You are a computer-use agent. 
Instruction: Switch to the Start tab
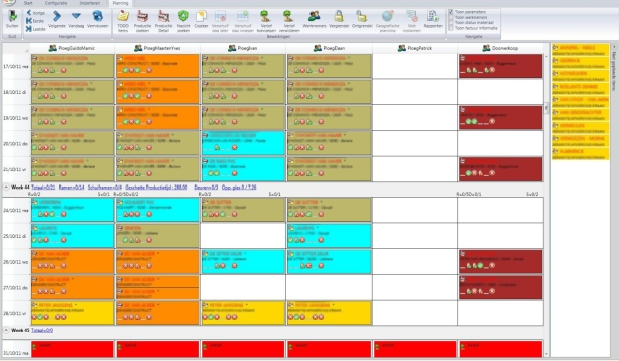tap(28, 3)
